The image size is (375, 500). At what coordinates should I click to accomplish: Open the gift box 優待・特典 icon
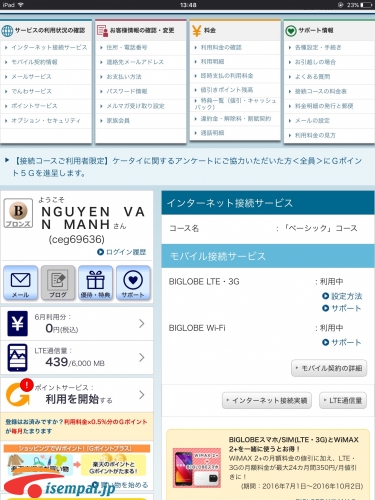click(95, 283)
